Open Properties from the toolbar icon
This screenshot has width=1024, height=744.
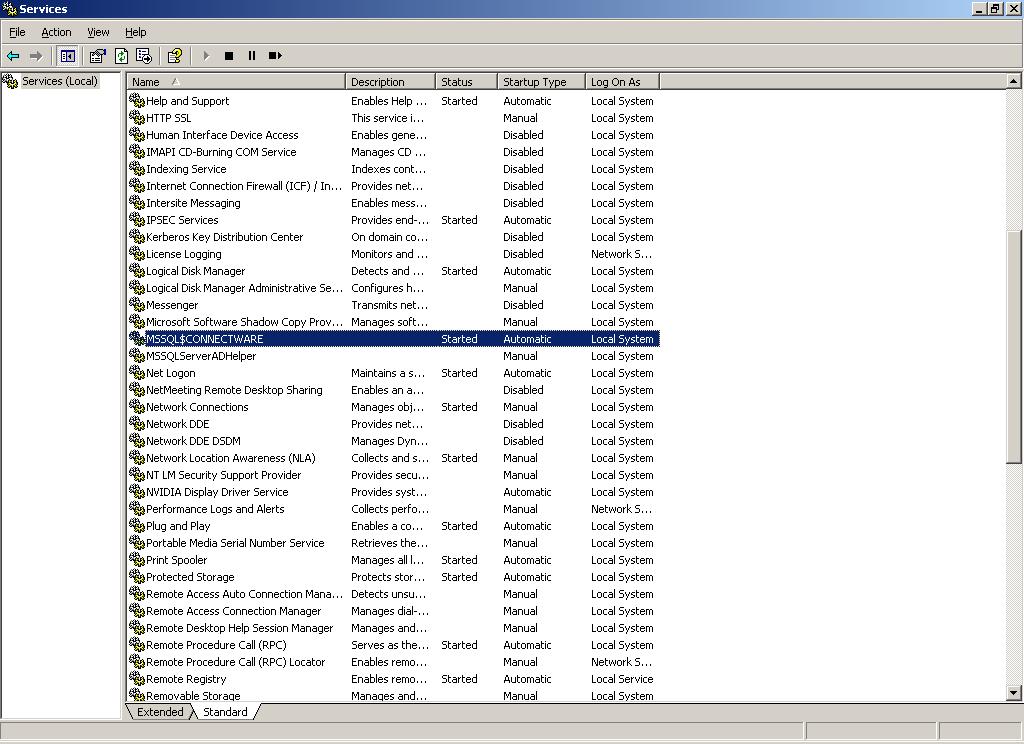(x=97, y=56)
